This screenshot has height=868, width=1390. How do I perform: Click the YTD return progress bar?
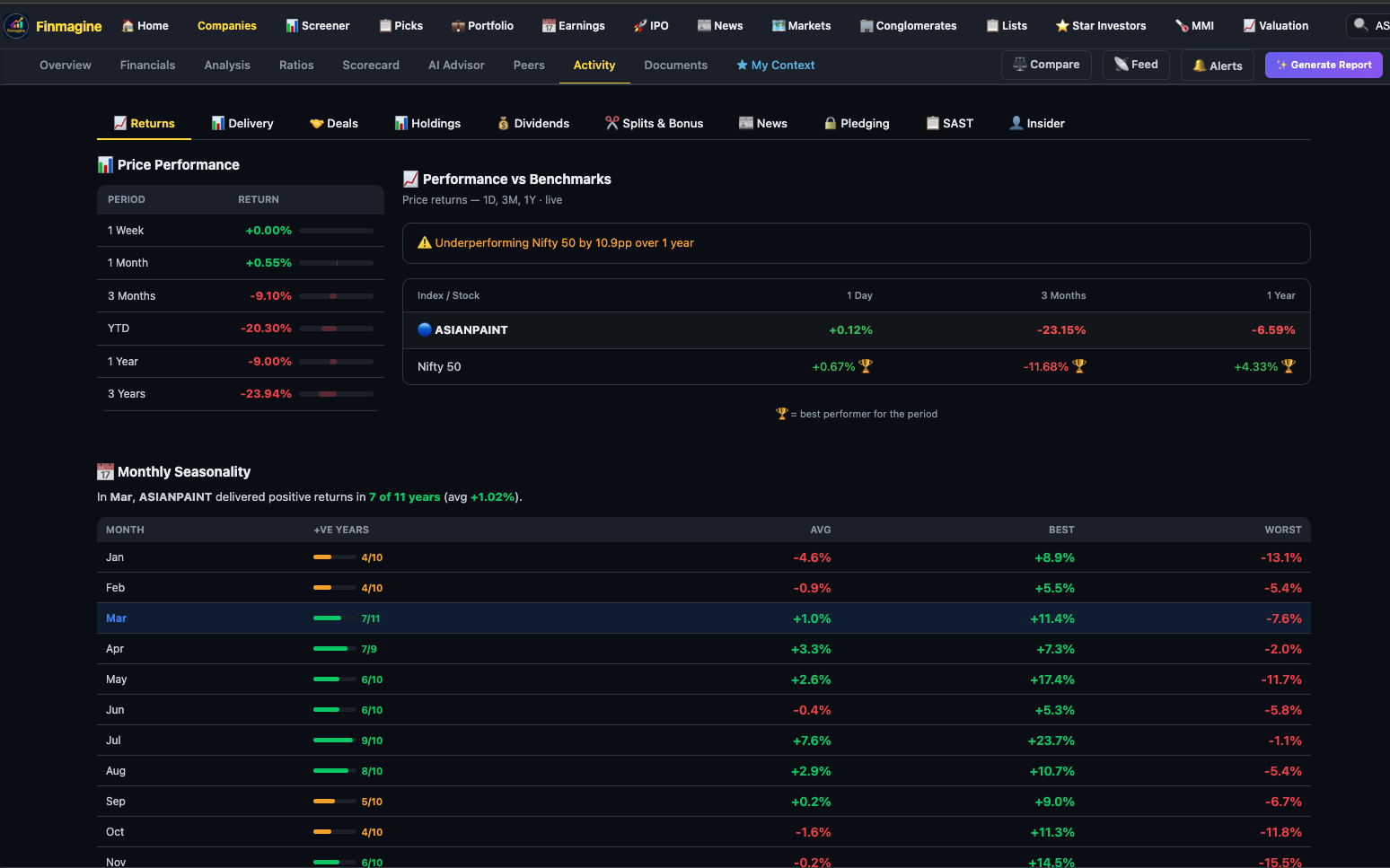pyautogui.click(x=338, y=329)
